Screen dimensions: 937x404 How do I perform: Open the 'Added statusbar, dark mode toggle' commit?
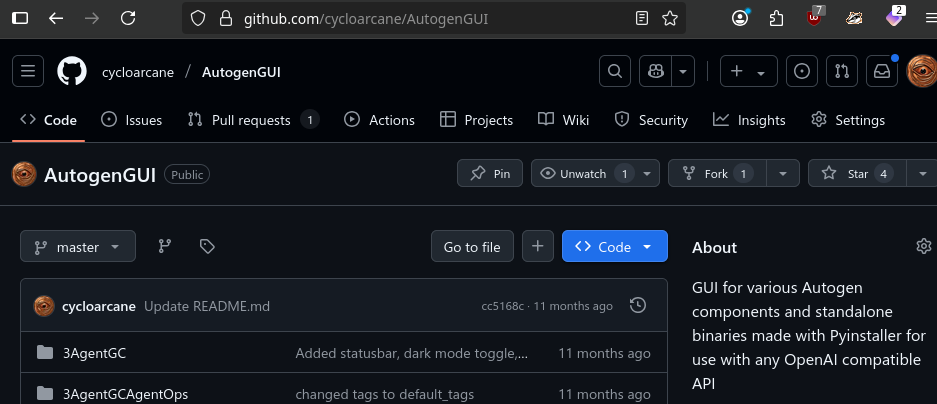[412, 353]
